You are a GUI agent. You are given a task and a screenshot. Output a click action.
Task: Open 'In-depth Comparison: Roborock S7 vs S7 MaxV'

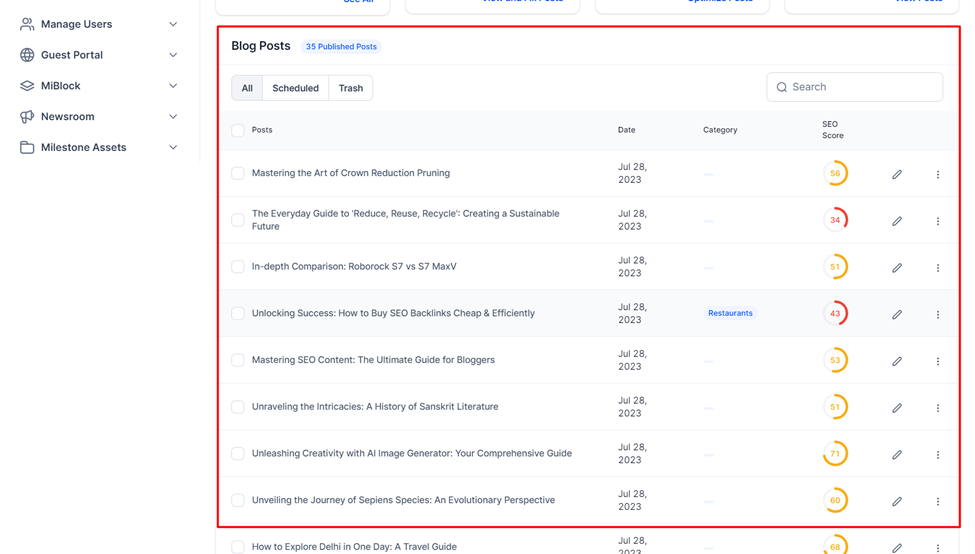pyautogui.click(x=354, y=266)
